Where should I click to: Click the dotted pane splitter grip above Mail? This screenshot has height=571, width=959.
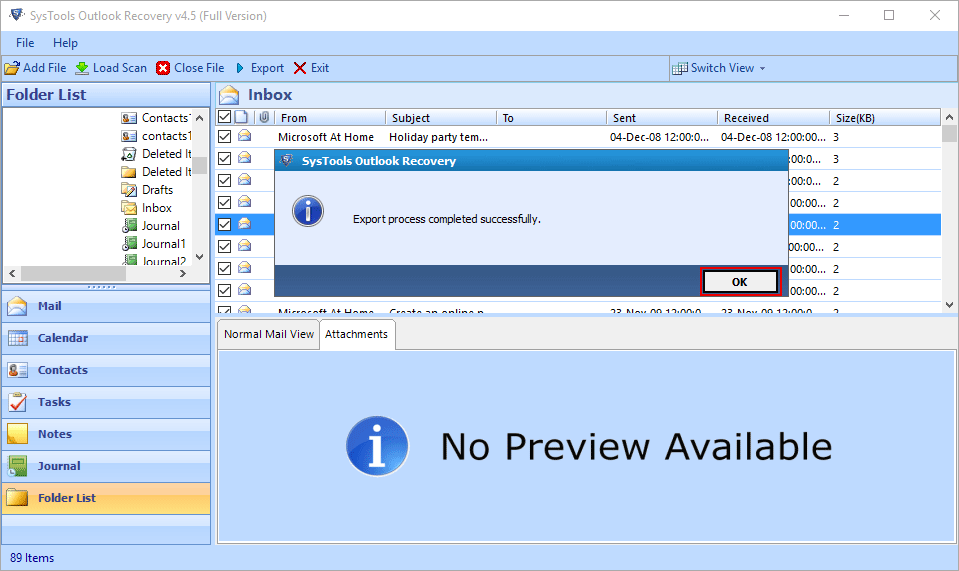(102, 287)
